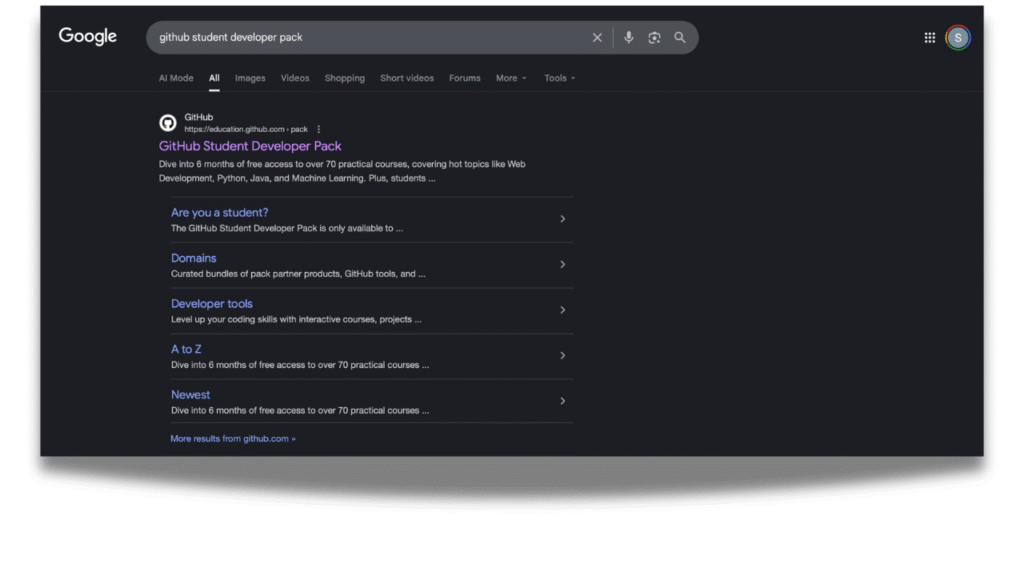The width and height of the screenshot is (1024, 576).
Task: Open the Tools dropdown
Action: point(559,78)
